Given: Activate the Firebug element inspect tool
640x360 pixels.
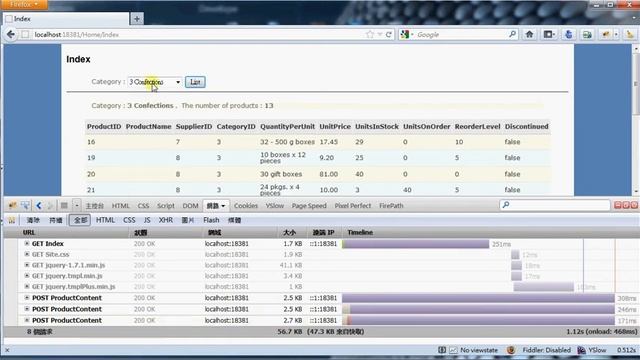Looking at the screenshot, I should pos(25,205).
